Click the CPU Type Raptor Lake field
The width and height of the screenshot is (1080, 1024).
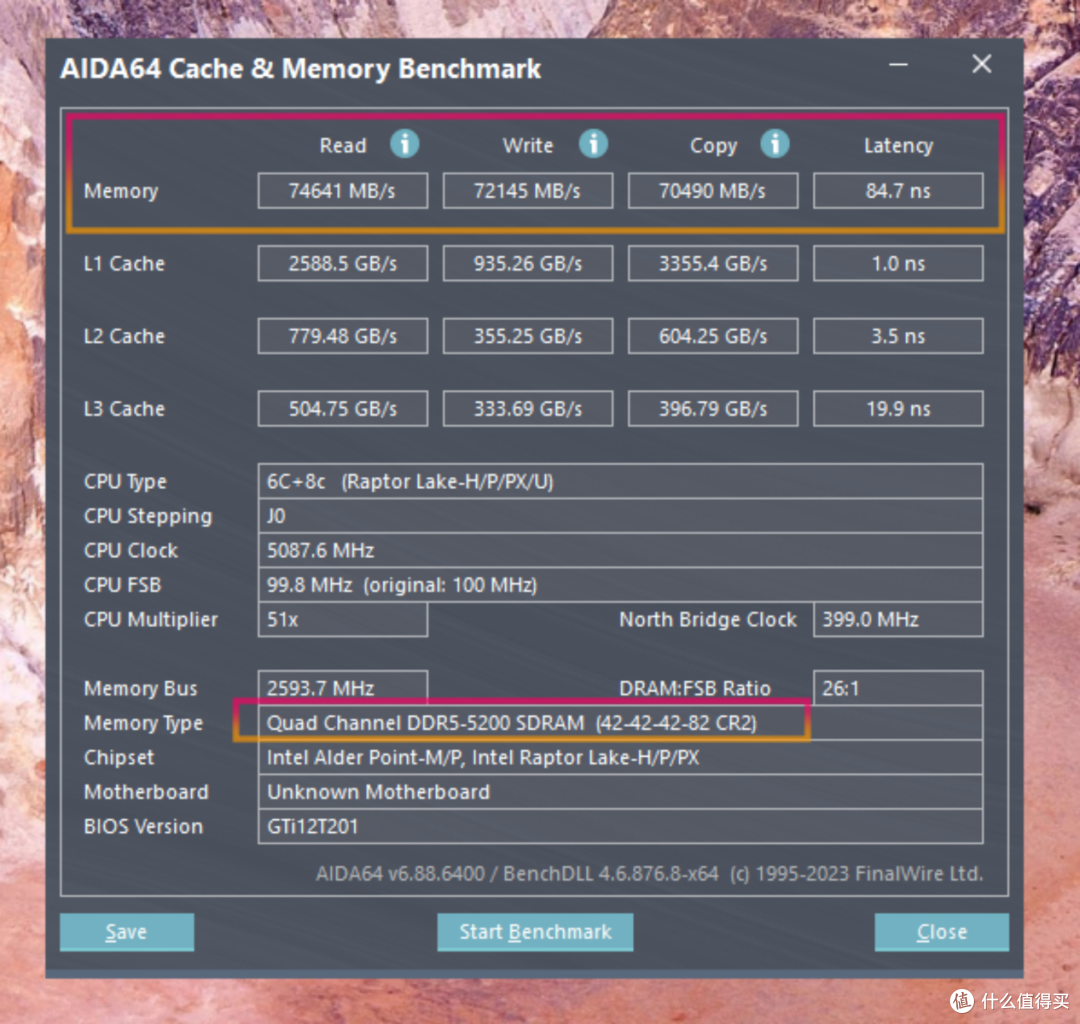pyautogui.click(x=620, y=481)
